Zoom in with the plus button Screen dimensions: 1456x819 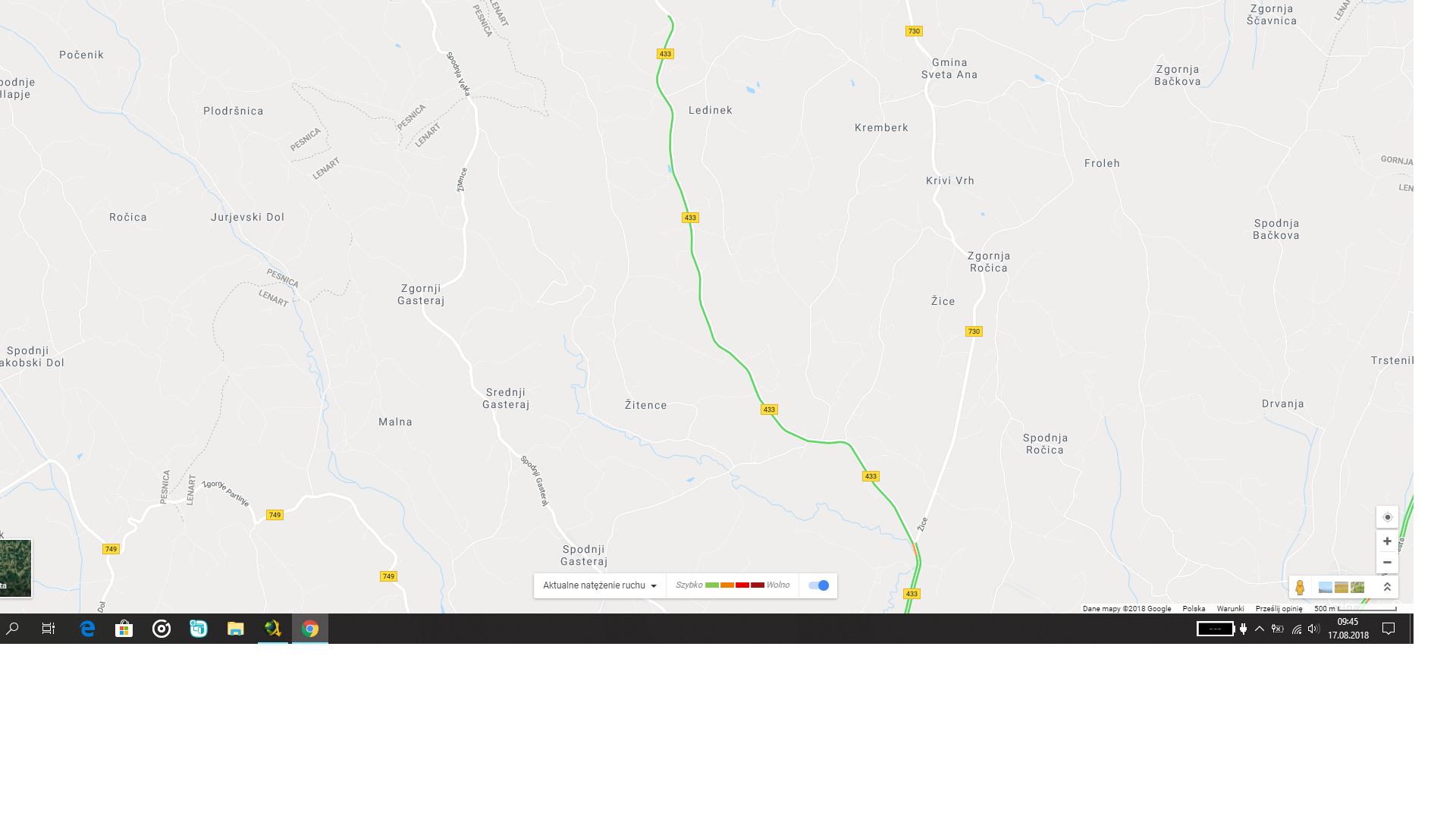pos(1387,541)
